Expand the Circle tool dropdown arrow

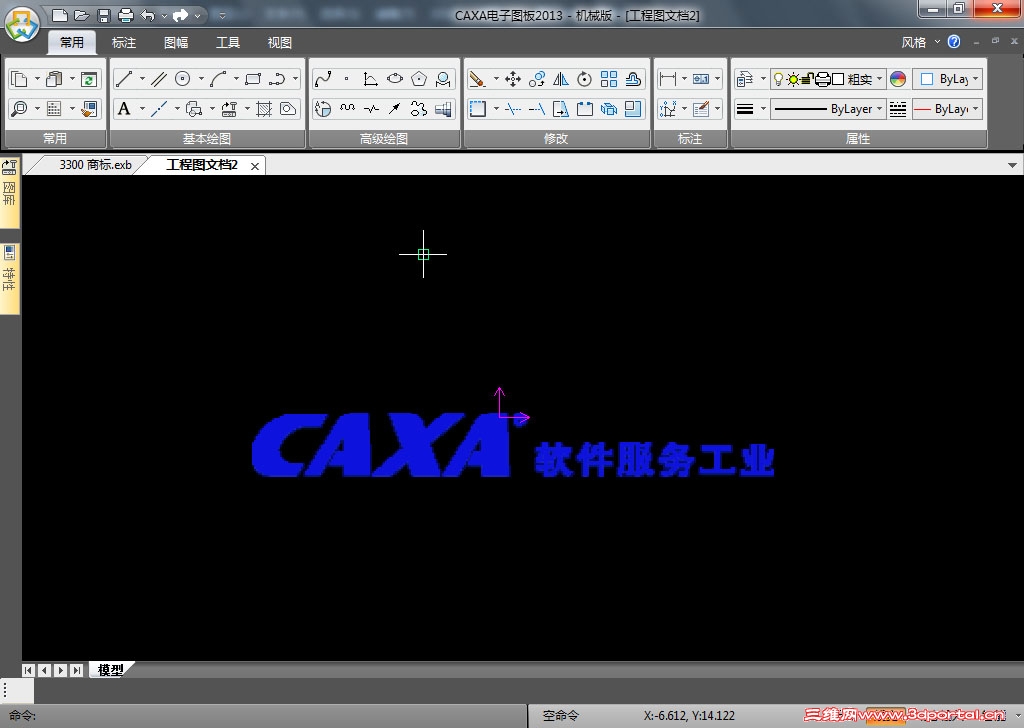(200, 79)
